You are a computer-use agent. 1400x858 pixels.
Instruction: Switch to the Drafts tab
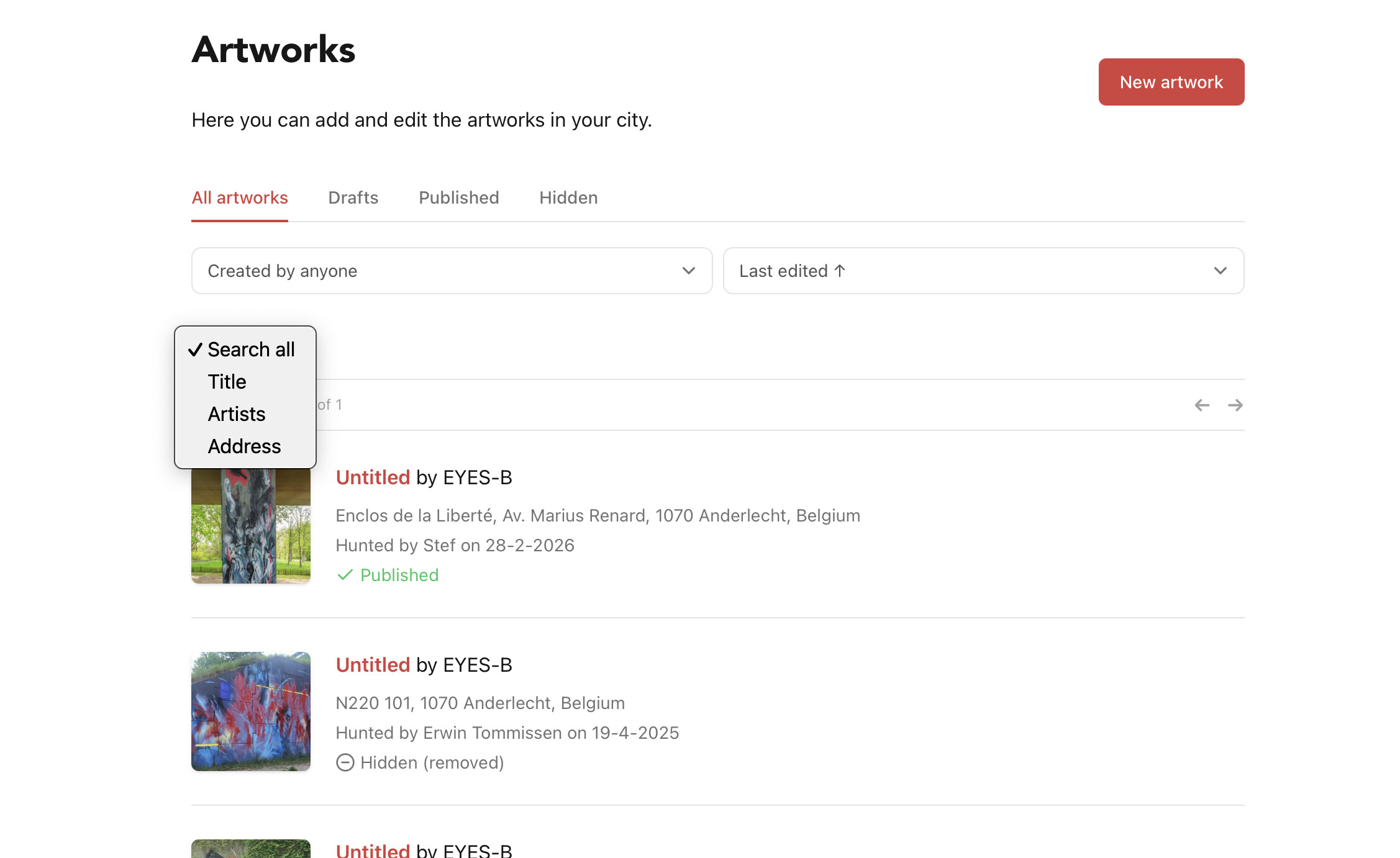click(353, 197)
